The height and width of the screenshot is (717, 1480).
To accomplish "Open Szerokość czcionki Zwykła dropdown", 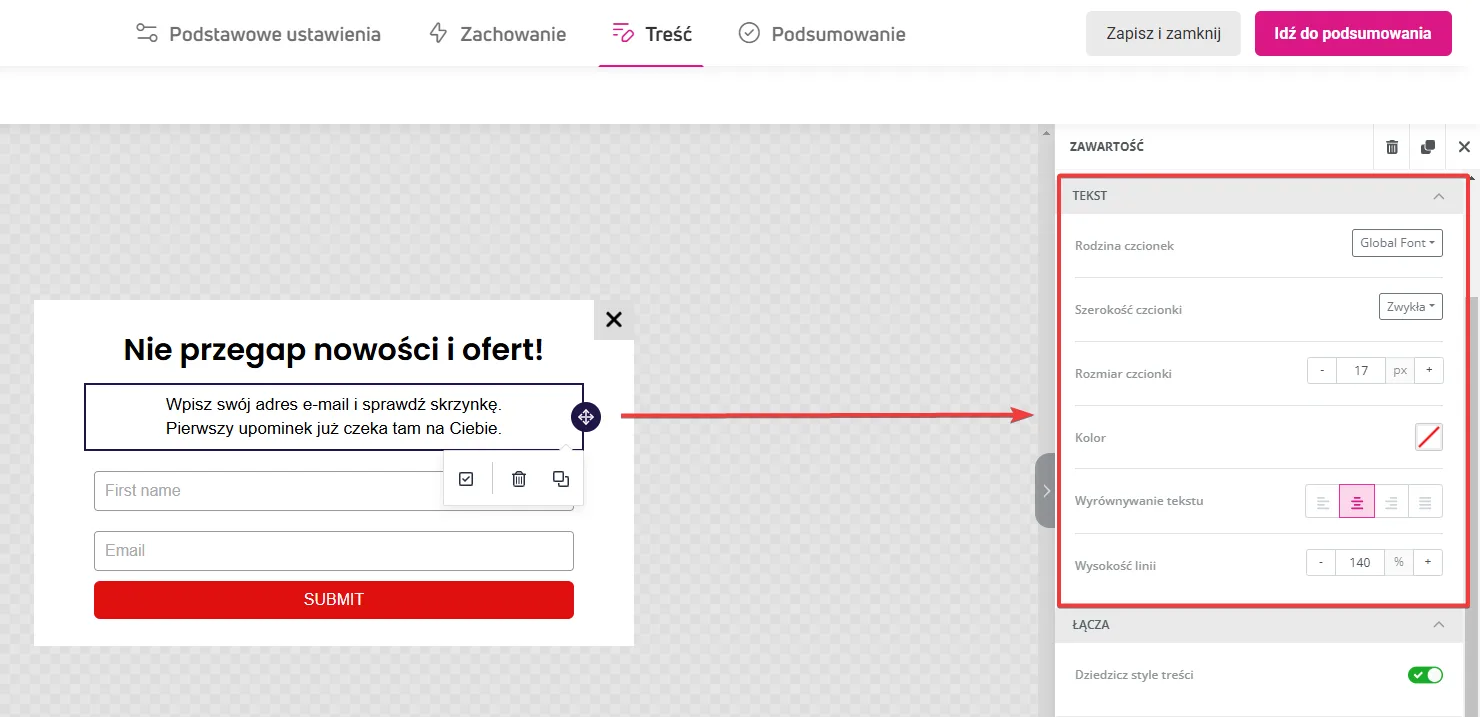I will click(1410, 307).
